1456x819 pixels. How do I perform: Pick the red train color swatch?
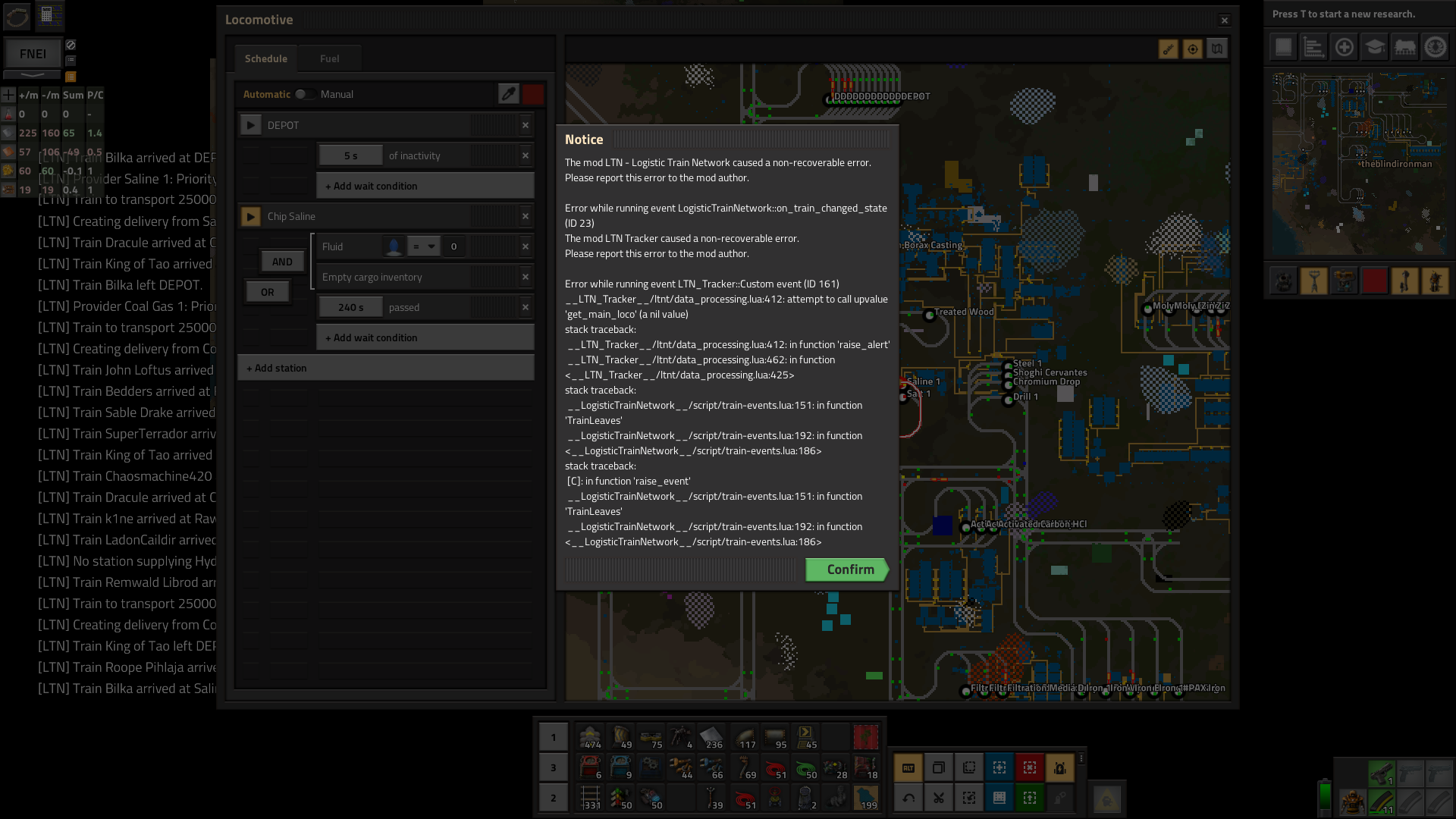coord(533,94)
